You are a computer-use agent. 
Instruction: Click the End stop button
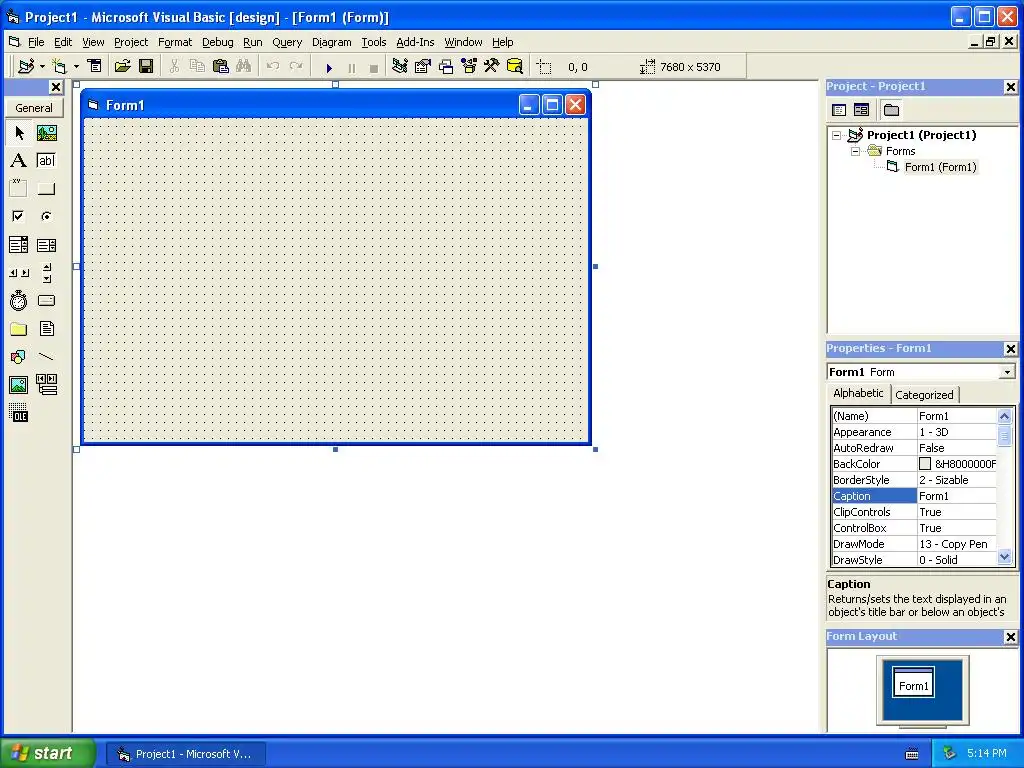(x=374, y=67)
